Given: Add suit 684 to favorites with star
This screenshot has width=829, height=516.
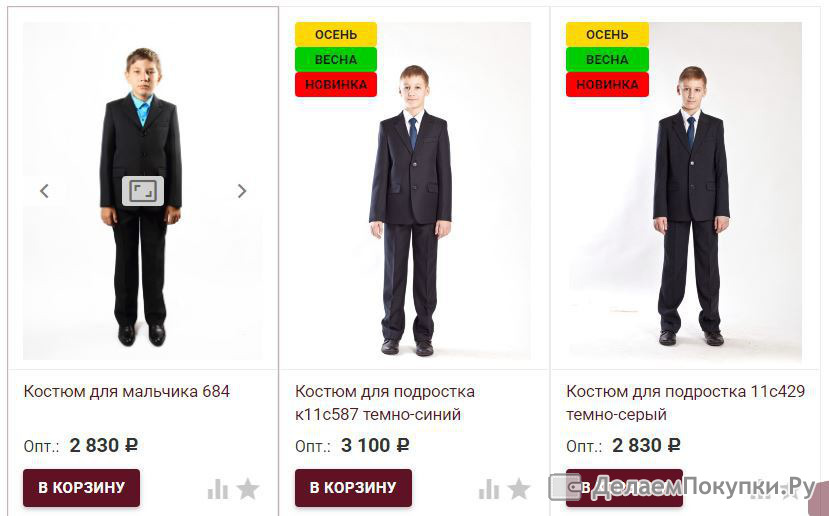Looking at the screenshot, I should [248, 489].
